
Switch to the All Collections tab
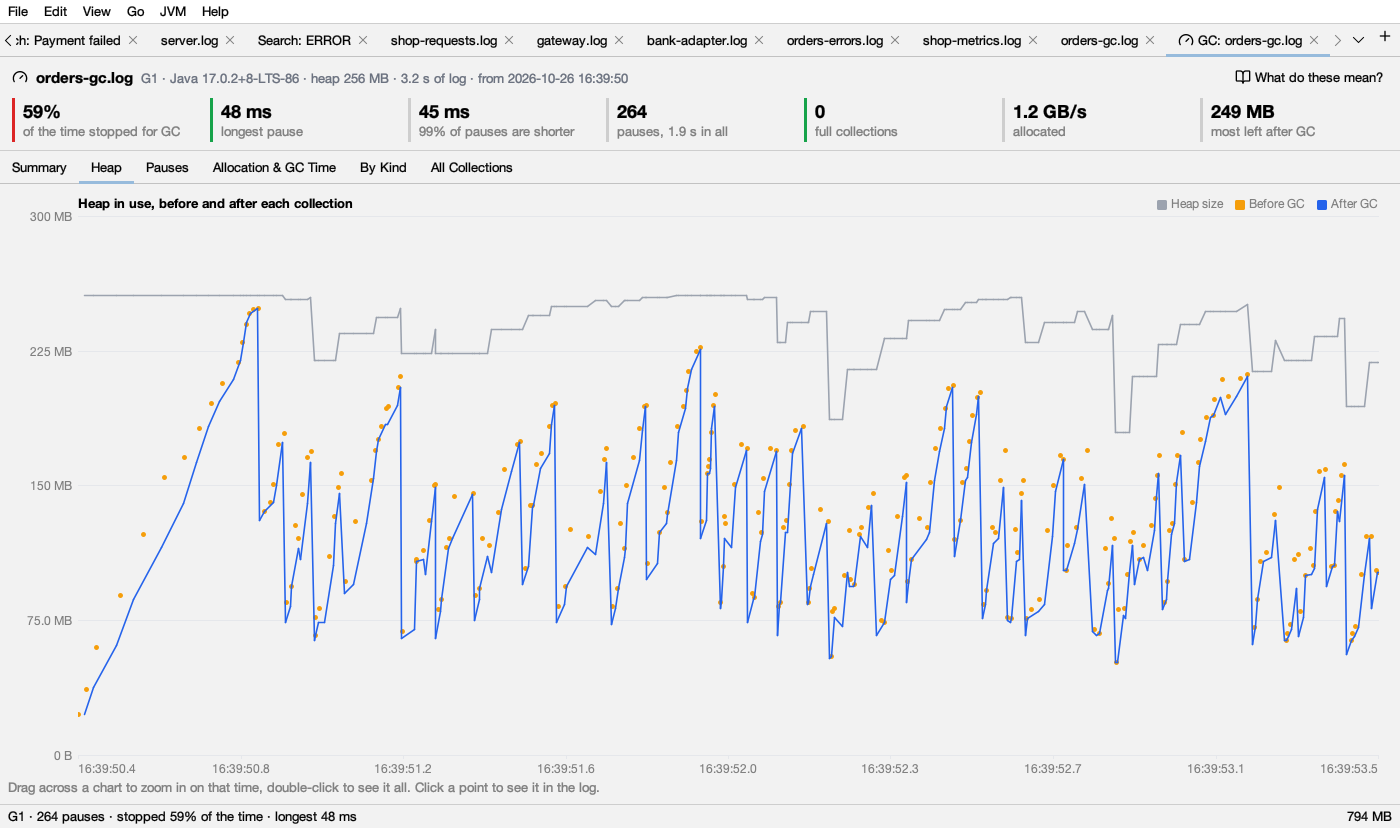[471, 168]
